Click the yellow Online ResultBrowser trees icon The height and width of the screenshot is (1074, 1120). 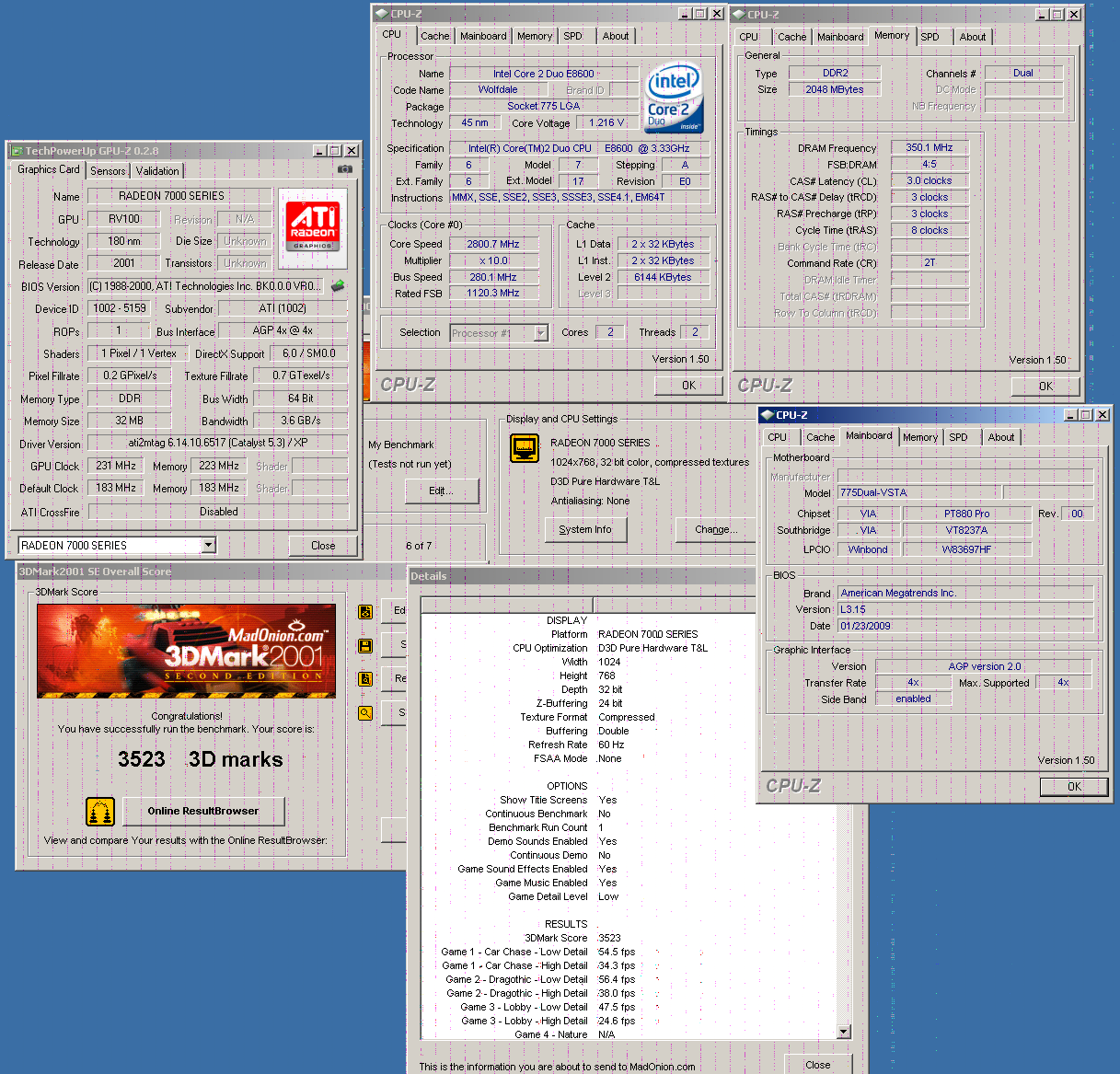tap(100, 812)
